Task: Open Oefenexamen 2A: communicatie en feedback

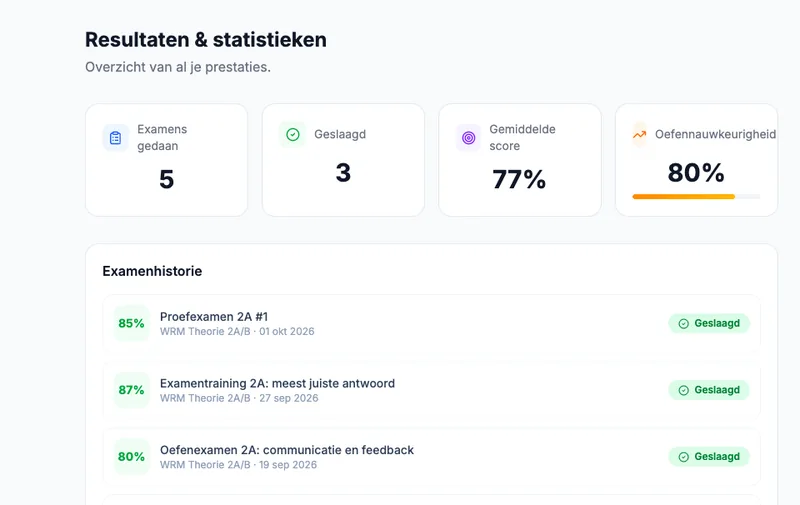Action: 432,457
